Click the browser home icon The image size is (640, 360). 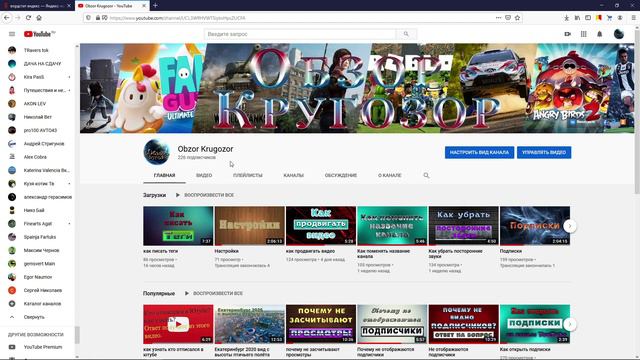[39, 18]
